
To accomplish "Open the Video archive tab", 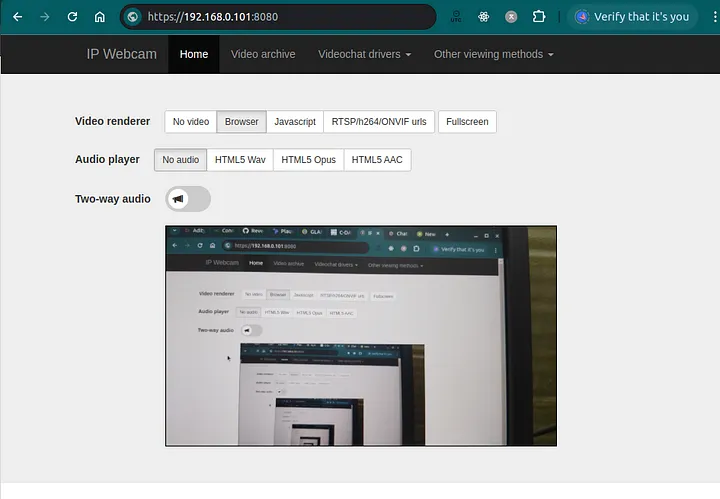I will pyautogui.click(x=263, y=54).
